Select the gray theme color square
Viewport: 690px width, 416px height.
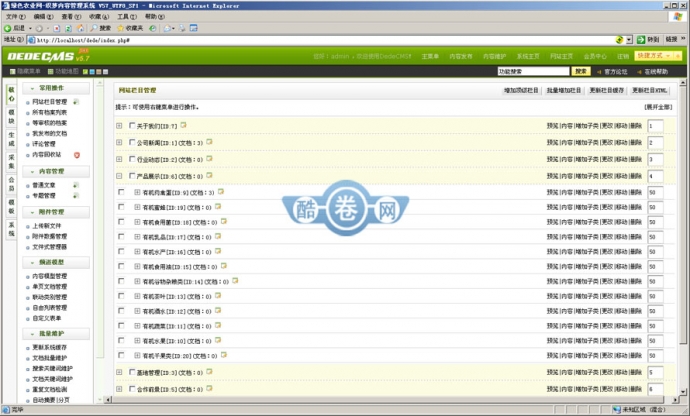coord(106,71)
